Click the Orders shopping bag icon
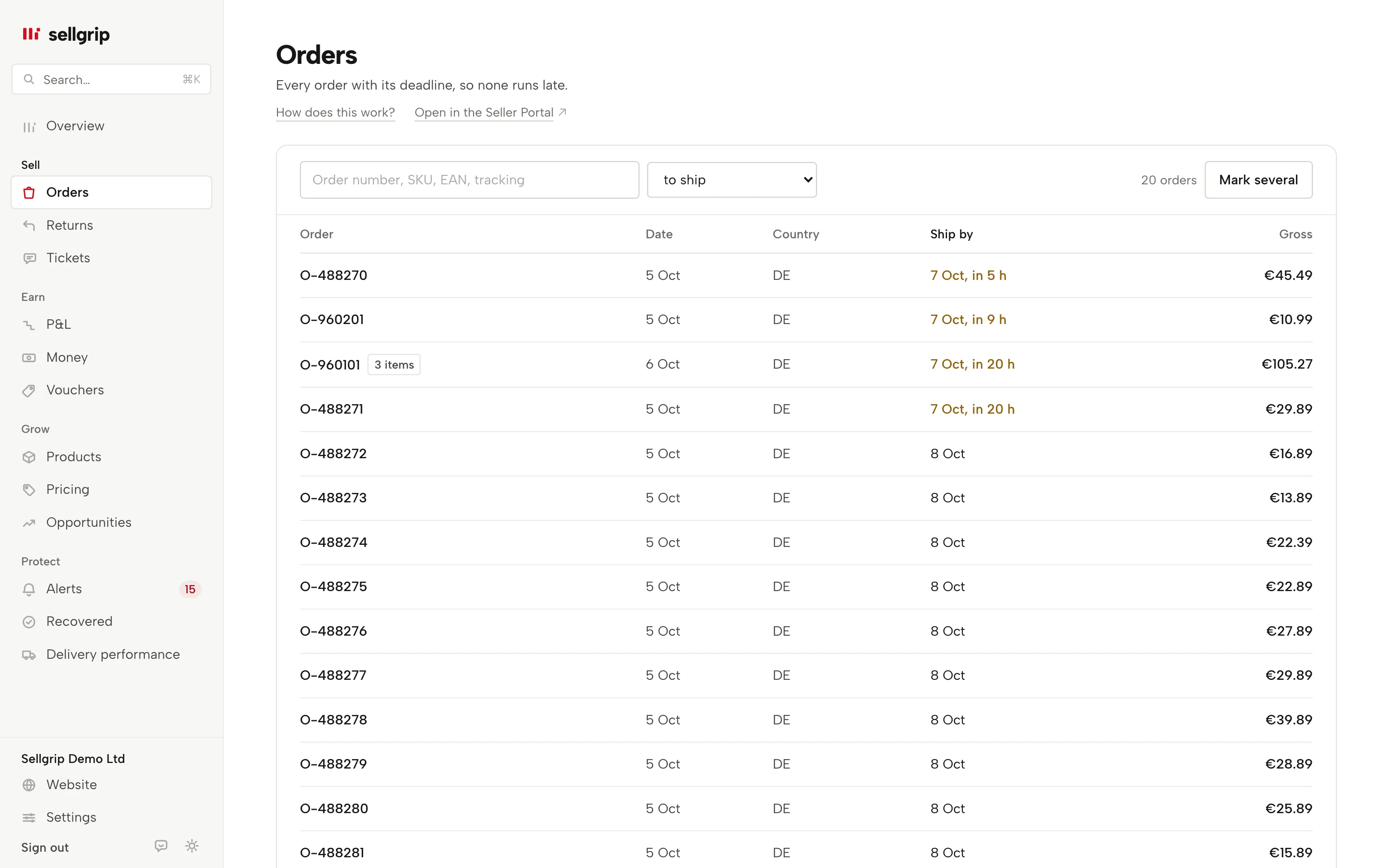The height and width of the screenshot is (868, 1389). 29,193
